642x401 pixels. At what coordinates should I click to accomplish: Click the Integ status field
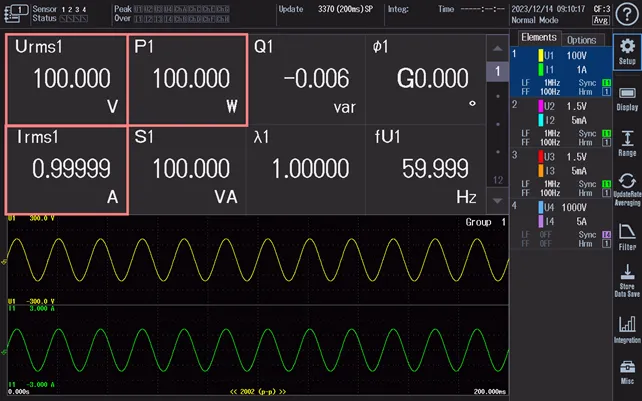pyautogui.click(x=398, y=9)
